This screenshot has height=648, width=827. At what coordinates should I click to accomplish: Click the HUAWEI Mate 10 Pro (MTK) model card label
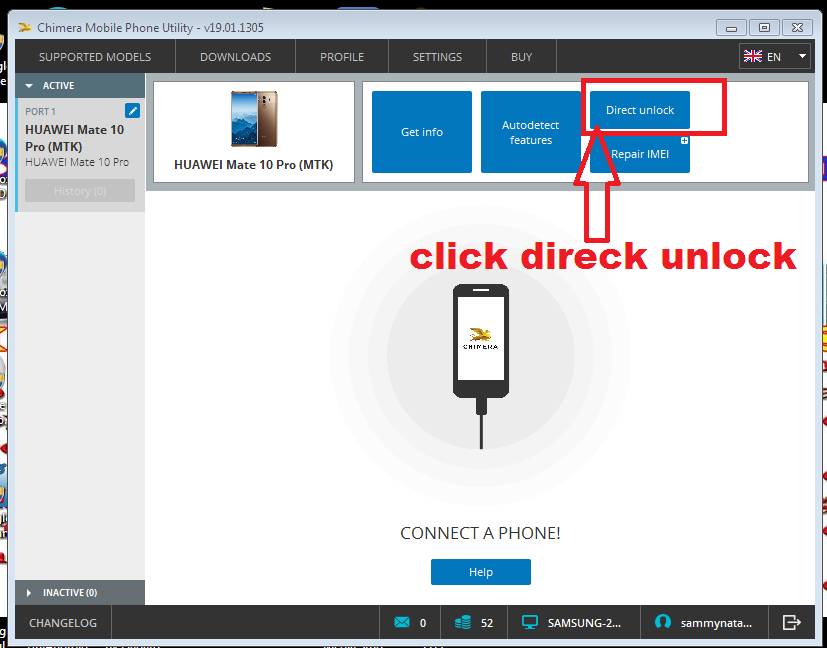pyautogui.click(x=254, y=165)
